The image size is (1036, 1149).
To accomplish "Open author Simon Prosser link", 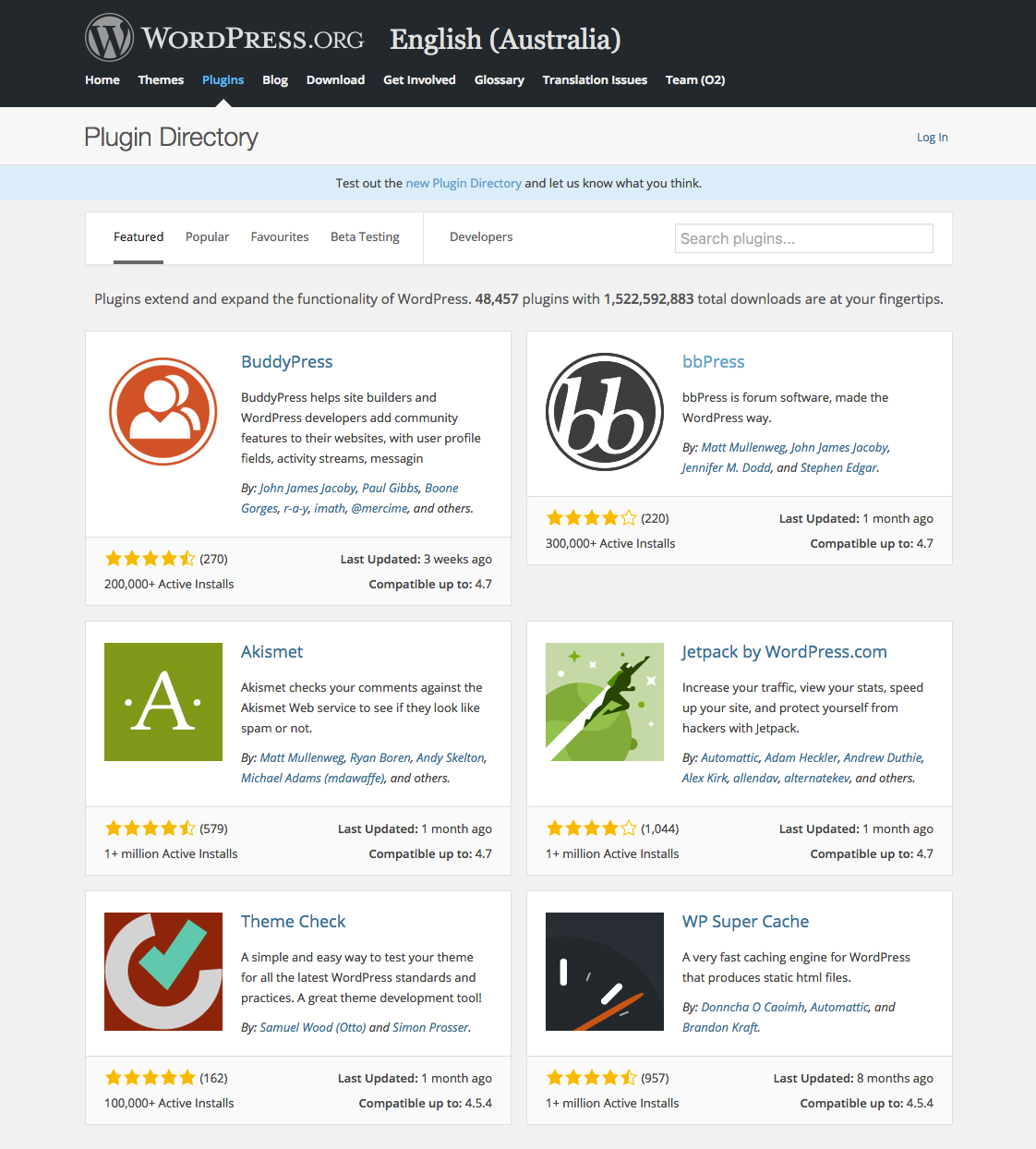I will click(430, 1028).
